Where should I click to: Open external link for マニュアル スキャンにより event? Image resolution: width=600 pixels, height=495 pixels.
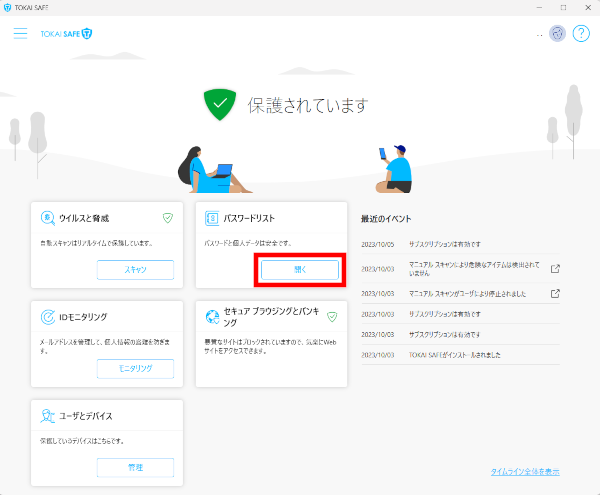(x=555, y=269)
